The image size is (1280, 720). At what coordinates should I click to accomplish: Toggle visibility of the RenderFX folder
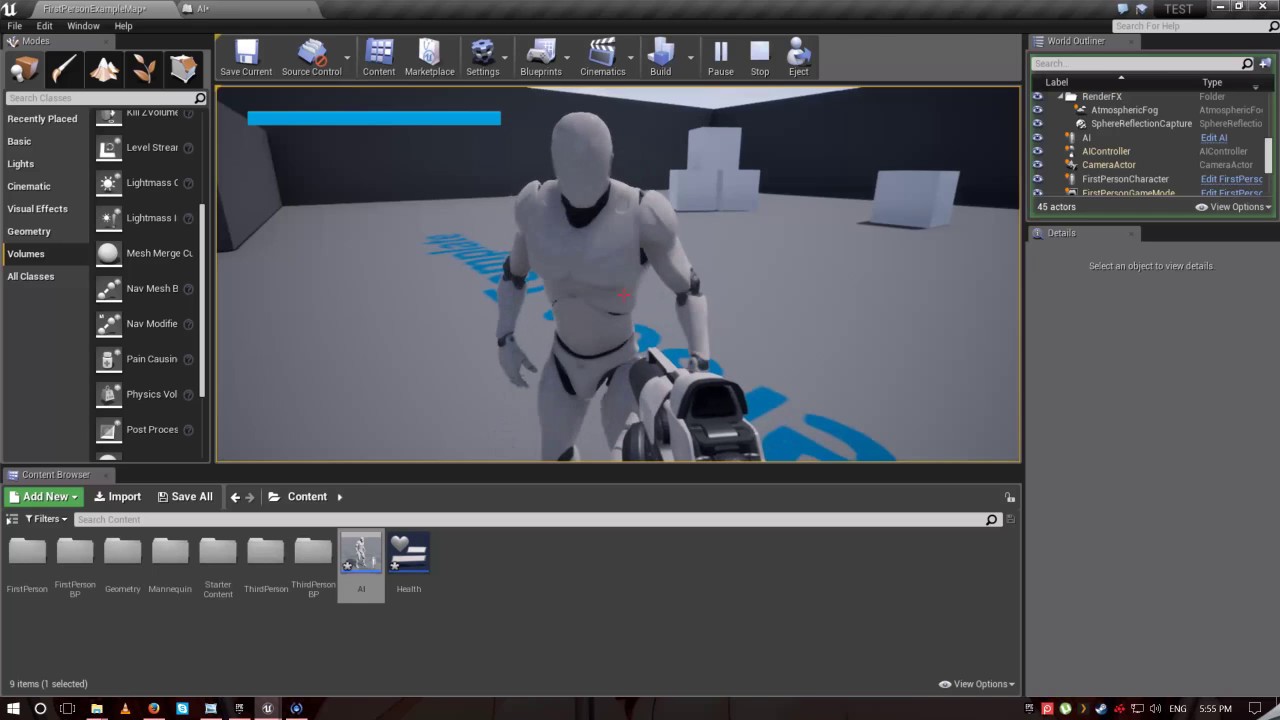(1037, 97)
